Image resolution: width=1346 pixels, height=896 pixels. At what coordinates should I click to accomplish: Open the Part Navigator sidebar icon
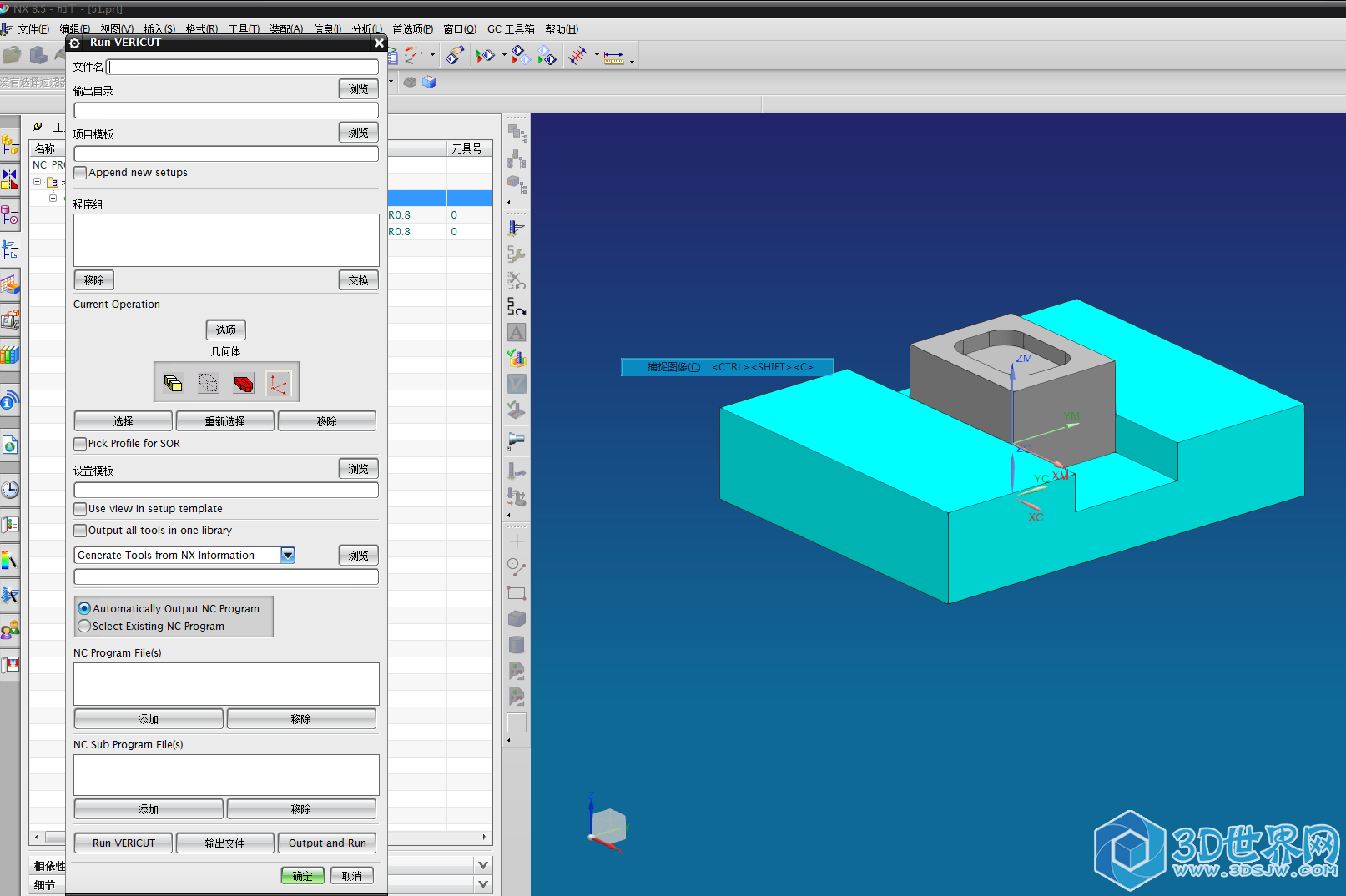coord(9,214)
